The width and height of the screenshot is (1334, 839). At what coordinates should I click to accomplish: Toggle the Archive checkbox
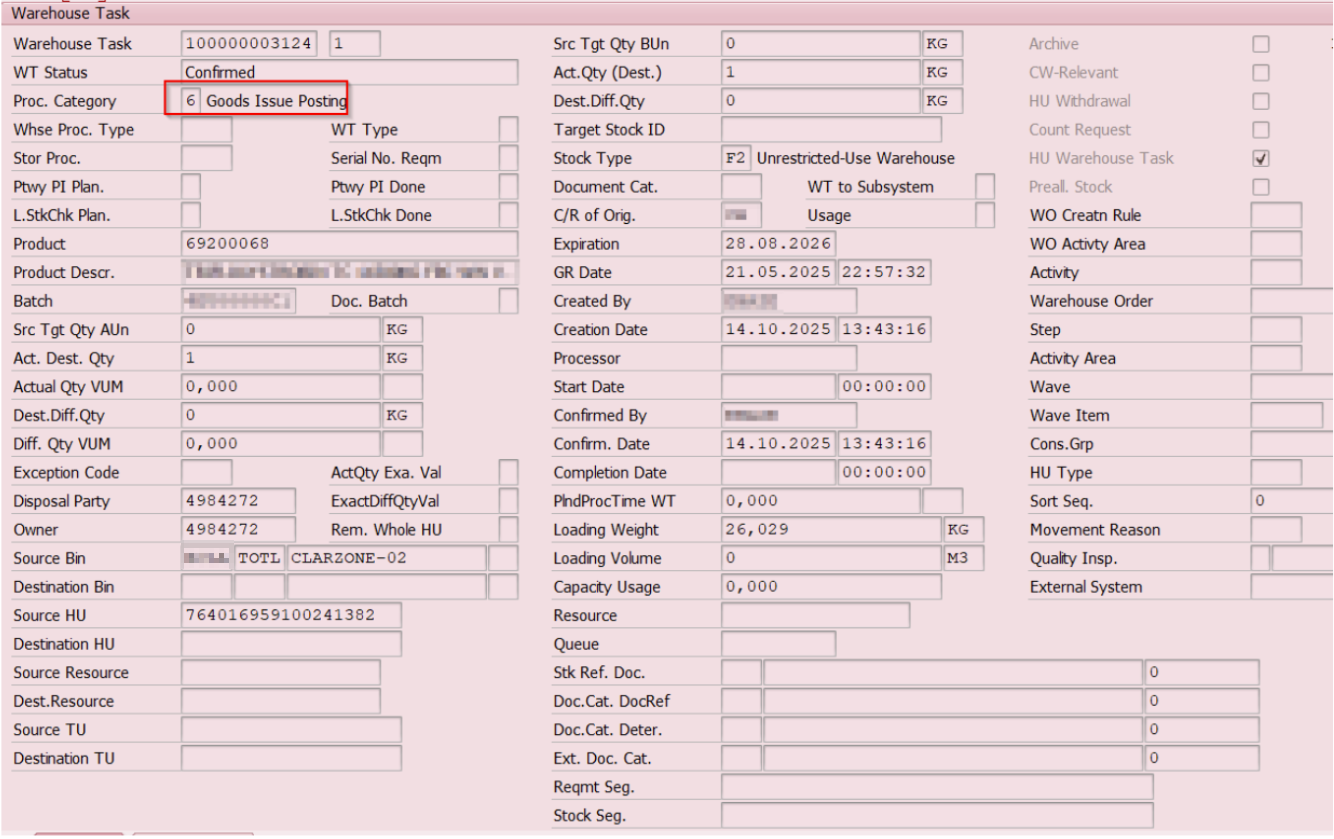point(1261,44)
